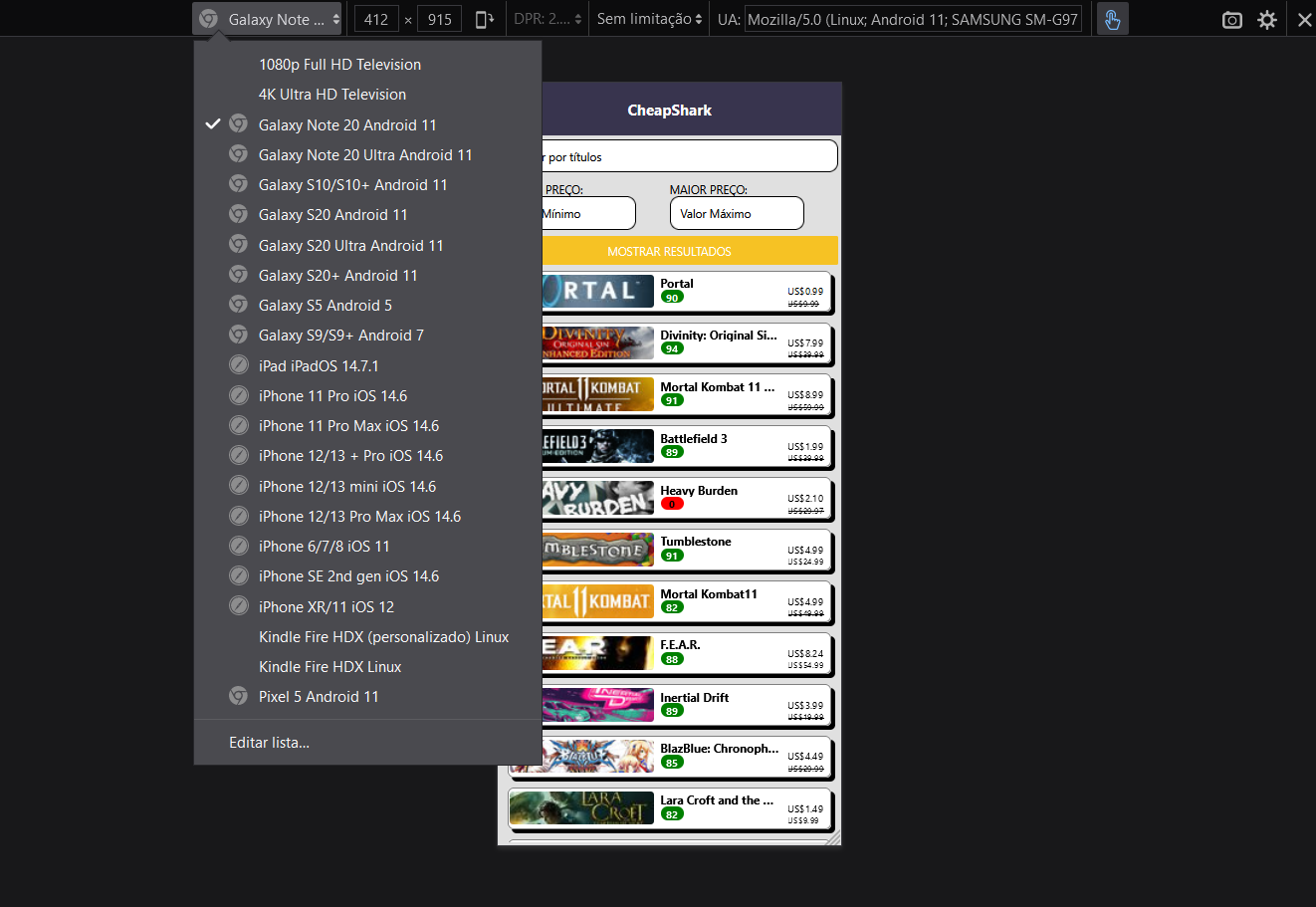Click the viewport height field showing 915
Screen dimensions: 1316x907
coord(439,19)
